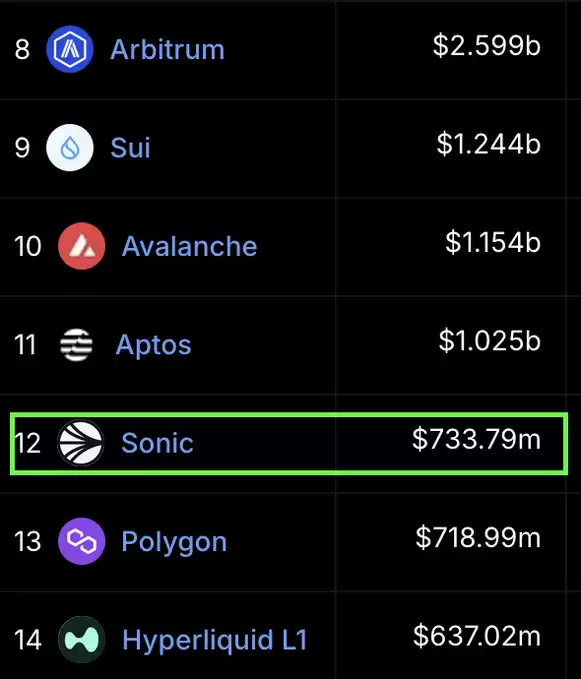The image size is (581, 679).
Task: Click the red Avalanche logo icon
Action: (81, 246)
